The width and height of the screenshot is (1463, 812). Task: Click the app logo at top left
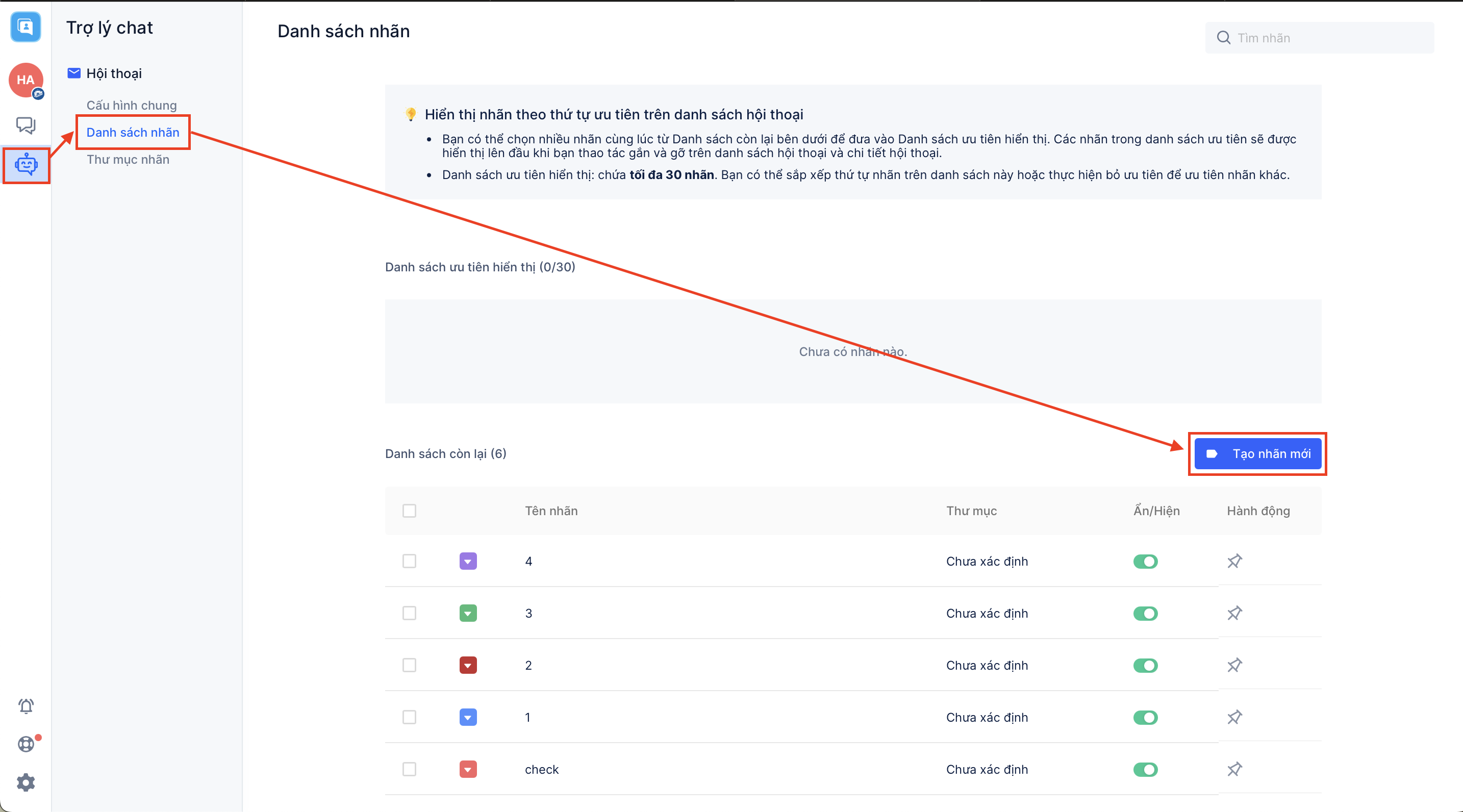pyautogui.click(x=26, y=27)
